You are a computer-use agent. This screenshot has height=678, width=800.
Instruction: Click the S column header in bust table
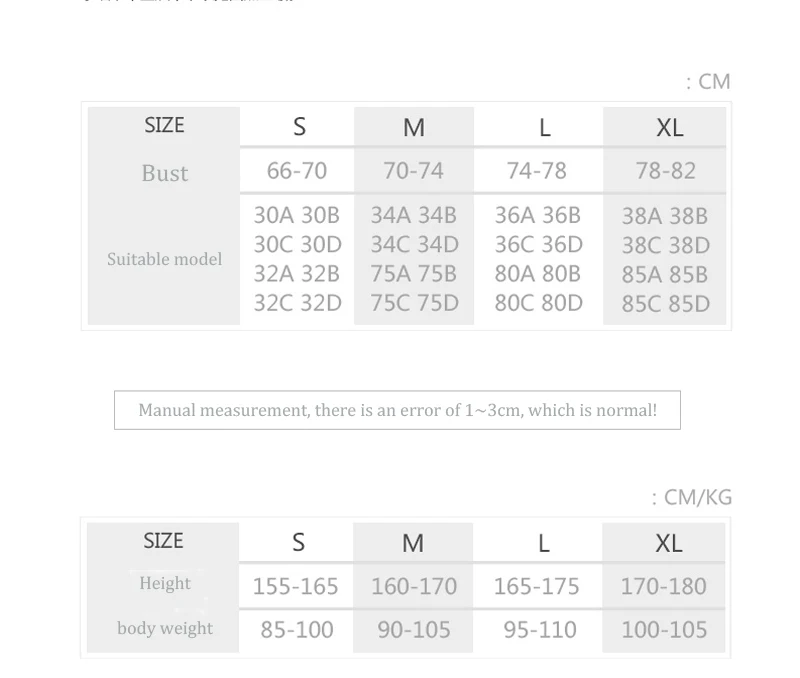click(299, 127)
